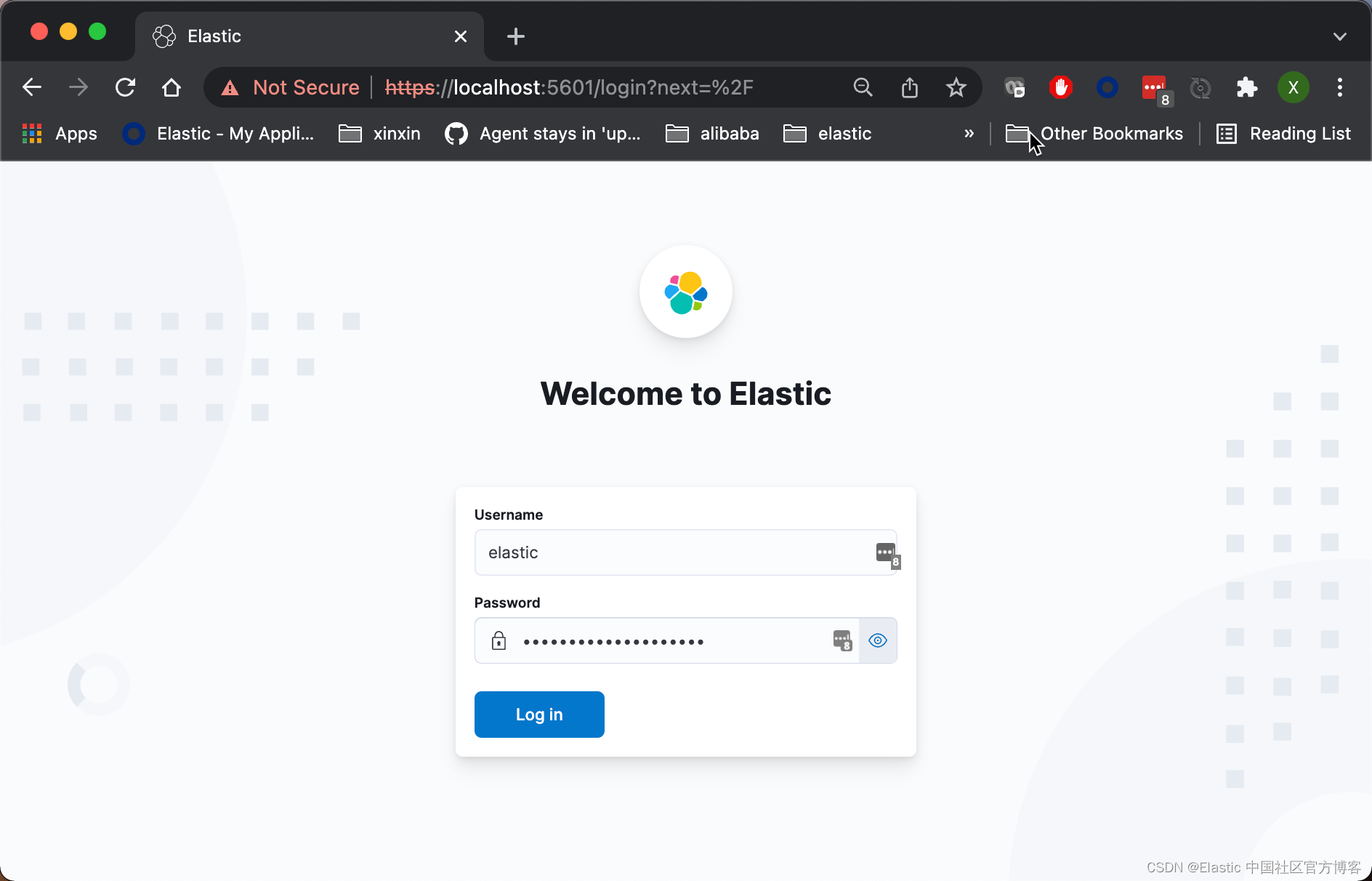Reload the page with refresh icon
The width and height of the screenshot is (1372, 881).
(125, 87)
